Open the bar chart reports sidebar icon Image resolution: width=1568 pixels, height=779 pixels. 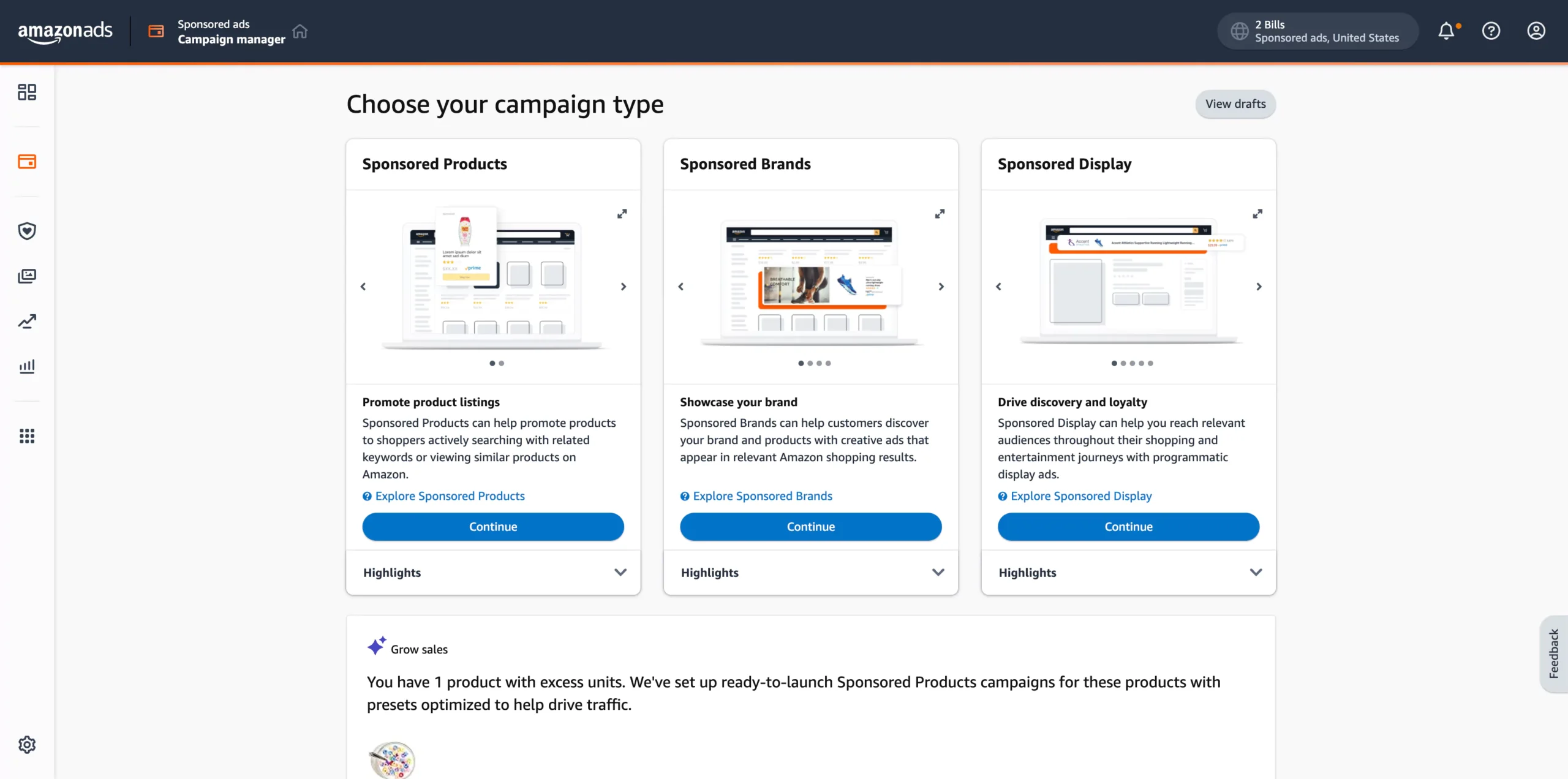pyautogui.click(x=27, y=366)
